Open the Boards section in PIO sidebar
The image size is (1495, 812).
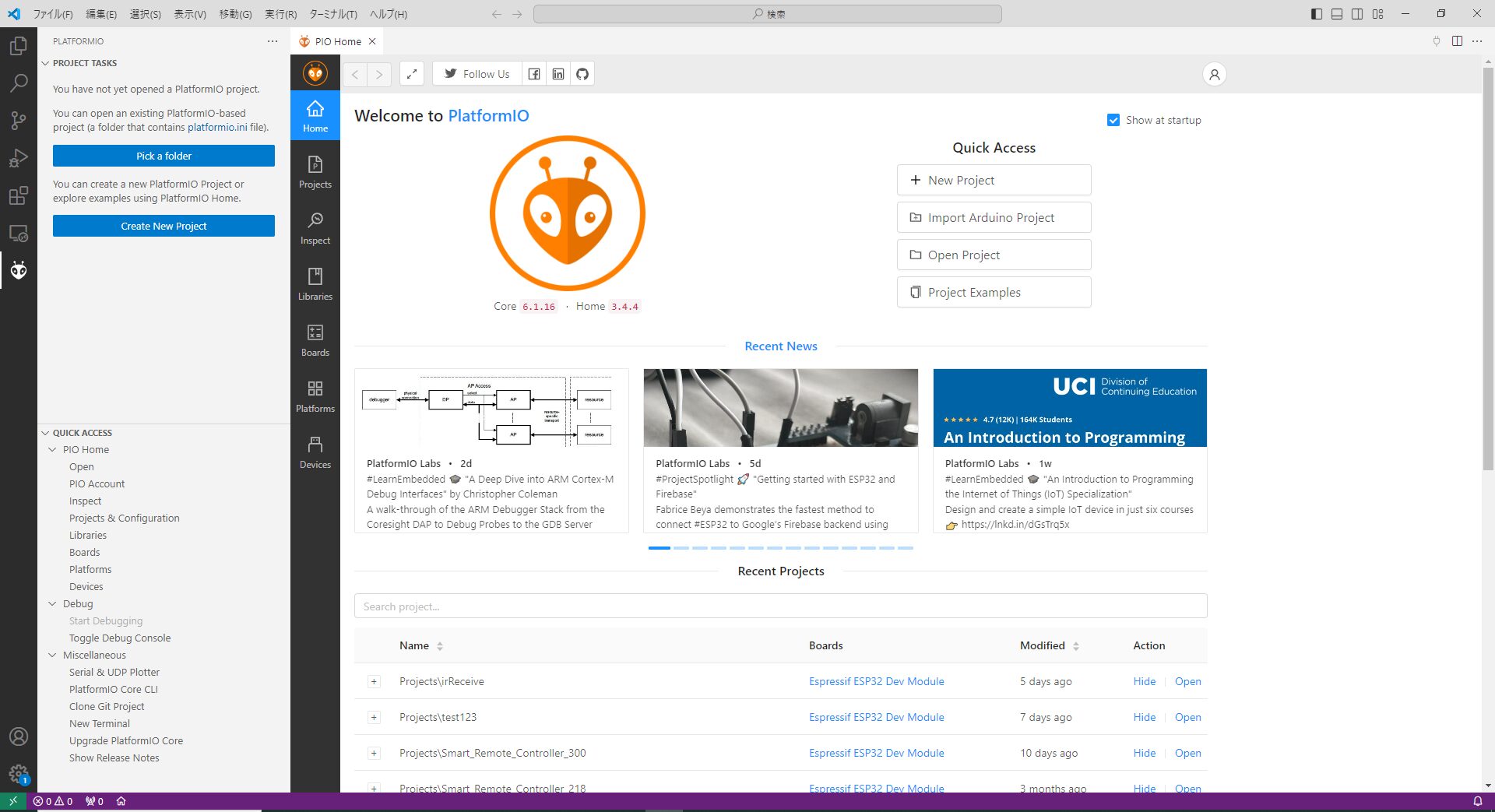point(315,339)
